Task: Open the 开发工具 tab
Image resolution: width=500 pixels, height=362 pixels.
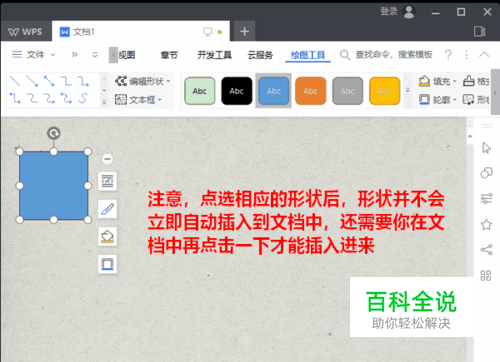Action: 214,55
